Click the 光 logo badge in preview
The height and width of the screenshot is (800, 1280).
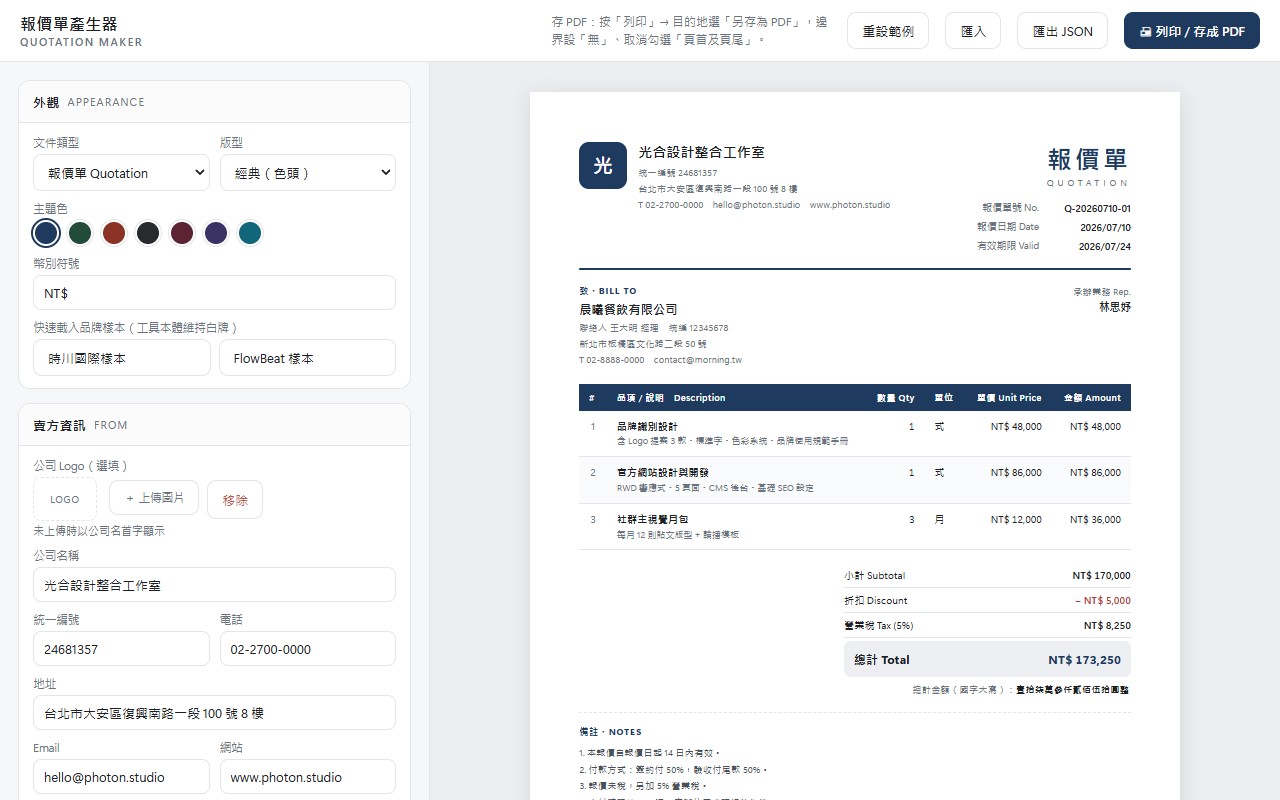point(603,165)
